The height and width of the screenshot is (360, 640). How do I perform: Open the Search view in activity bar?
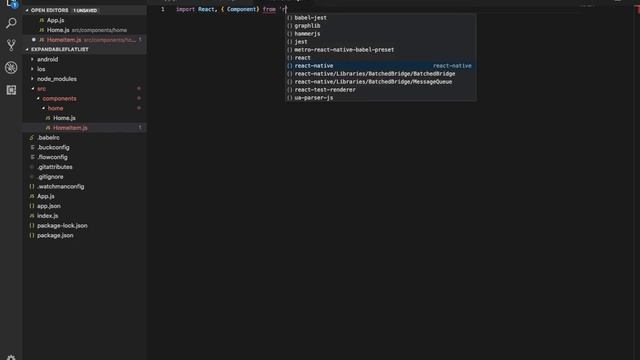point(11,23)
